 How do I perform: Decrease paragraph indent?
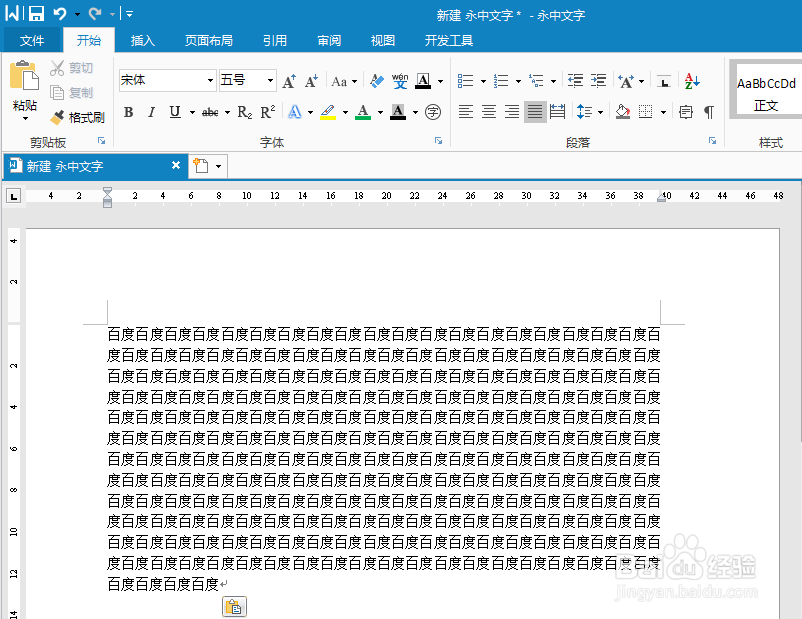click(x=575, y=81)
